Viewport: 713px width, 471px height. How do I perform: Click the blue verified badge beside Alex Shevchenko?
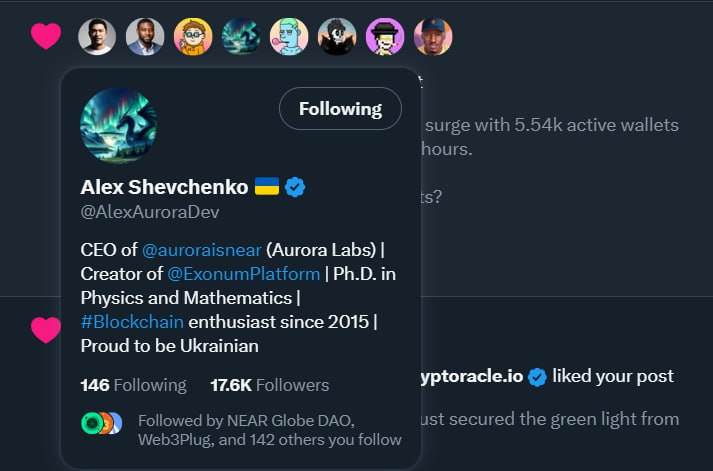pyautogui.click(x=294, y=187)
